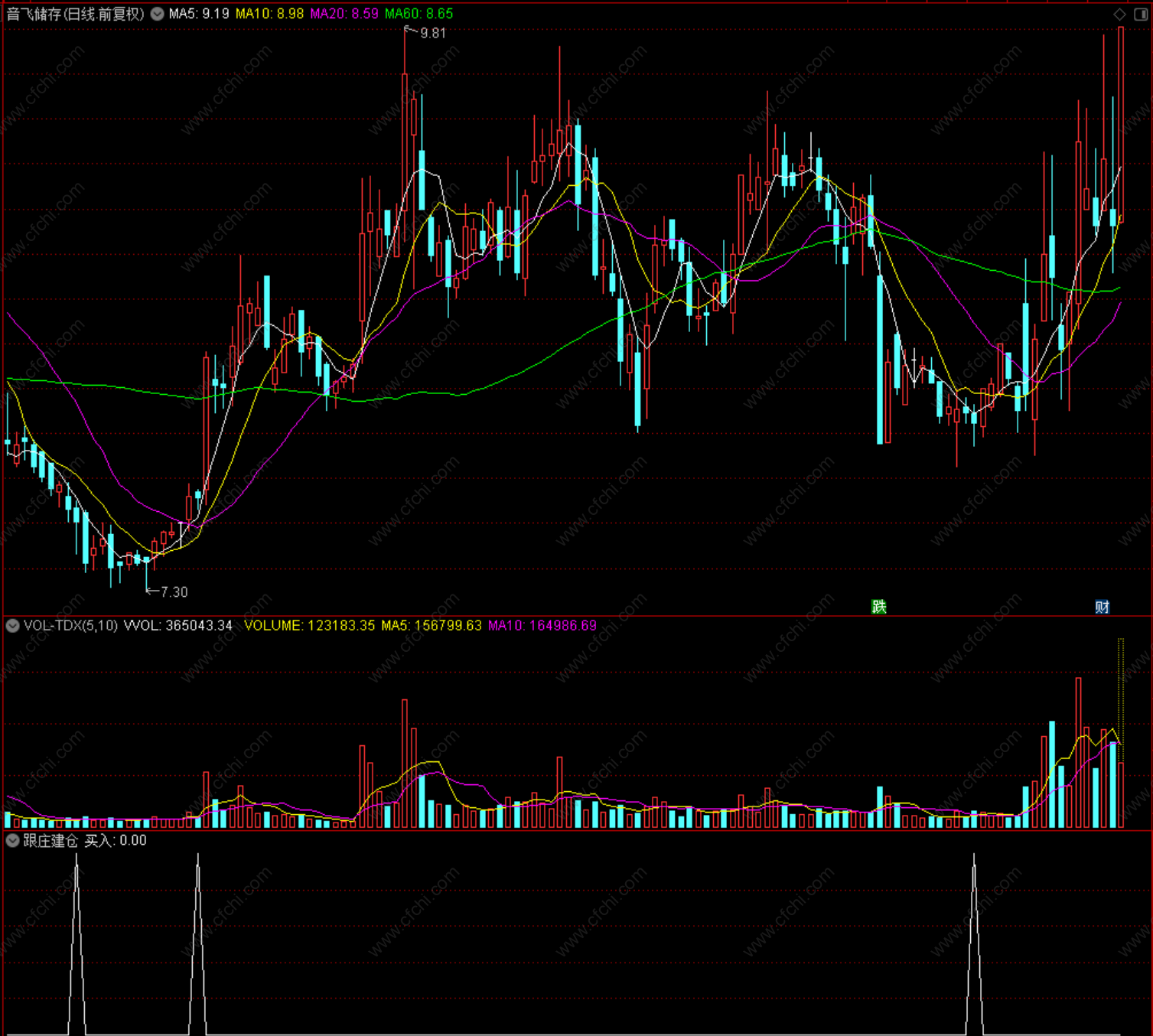Click the yellow MA10: 8.98 label

[x=269, y=14]
